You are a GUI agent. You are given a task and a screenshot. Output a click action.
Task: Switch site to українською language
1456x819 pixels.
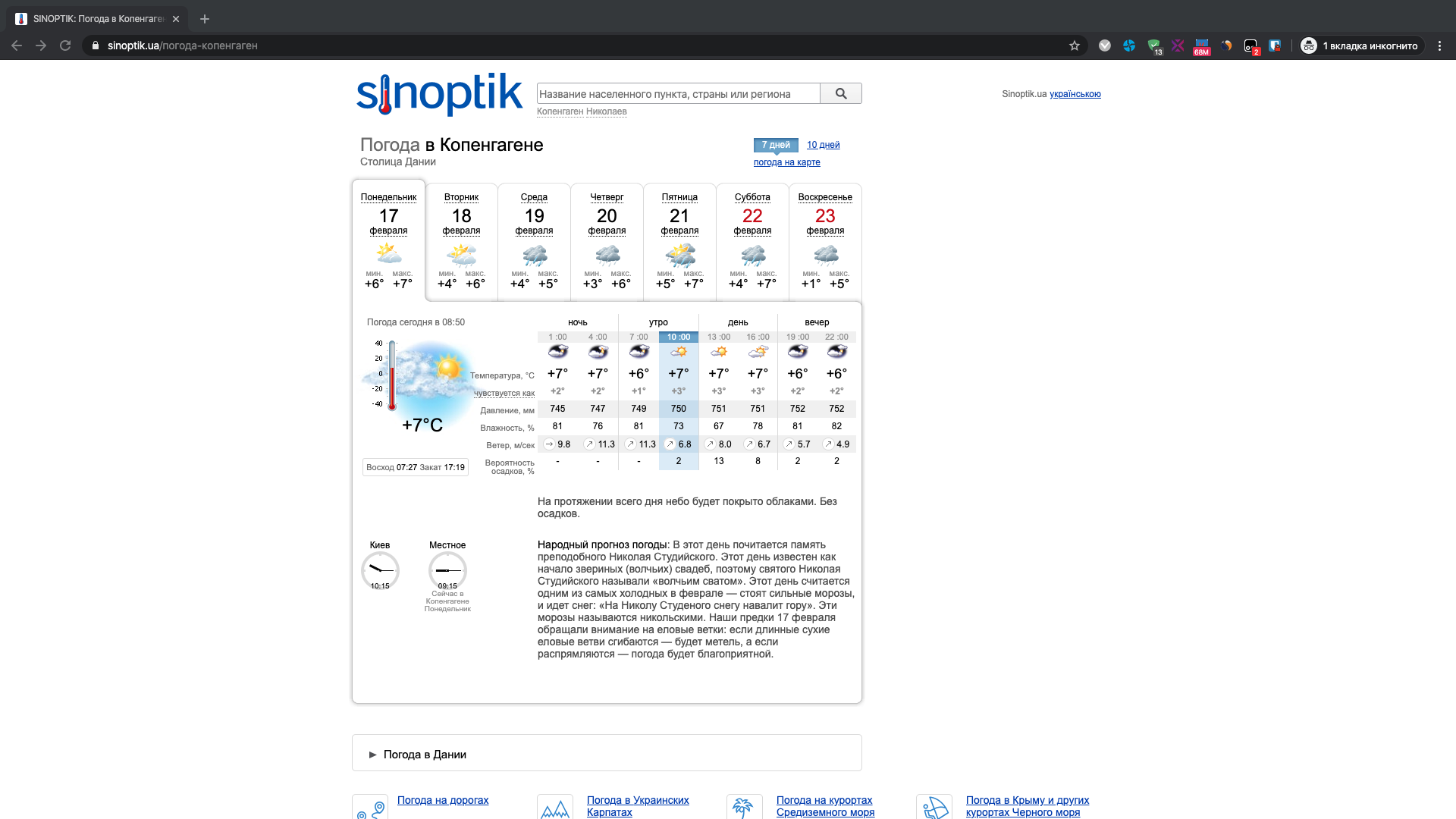coord(1075,94)
